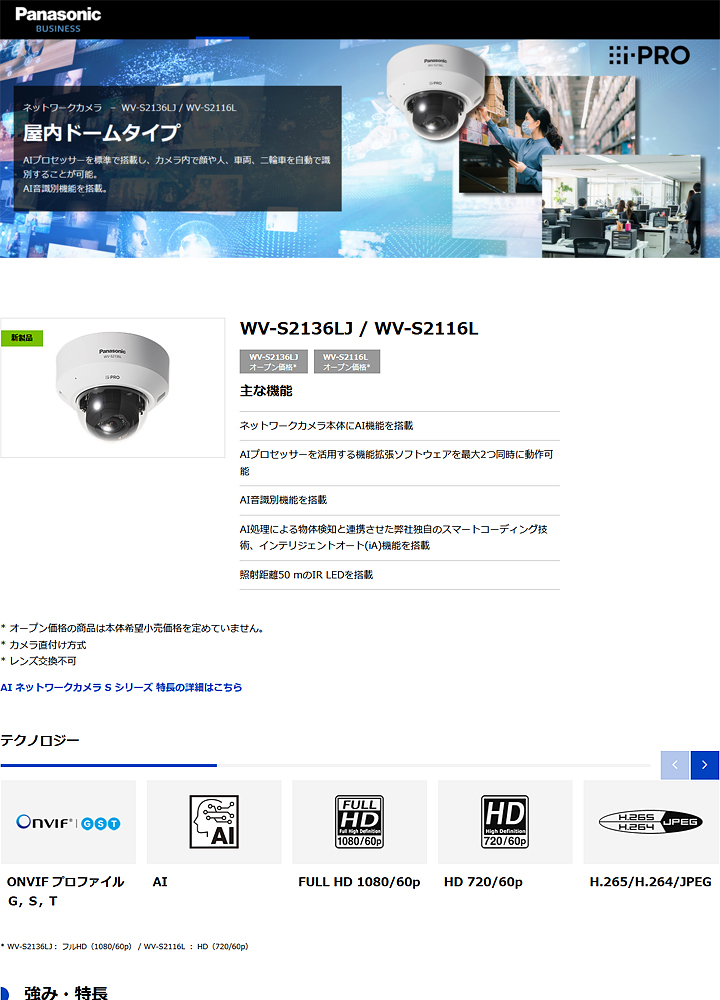Click the dome camera product thumbnail
This screenshot has height=1000, width=720.
pyautogui.click(x=113, y=388)
